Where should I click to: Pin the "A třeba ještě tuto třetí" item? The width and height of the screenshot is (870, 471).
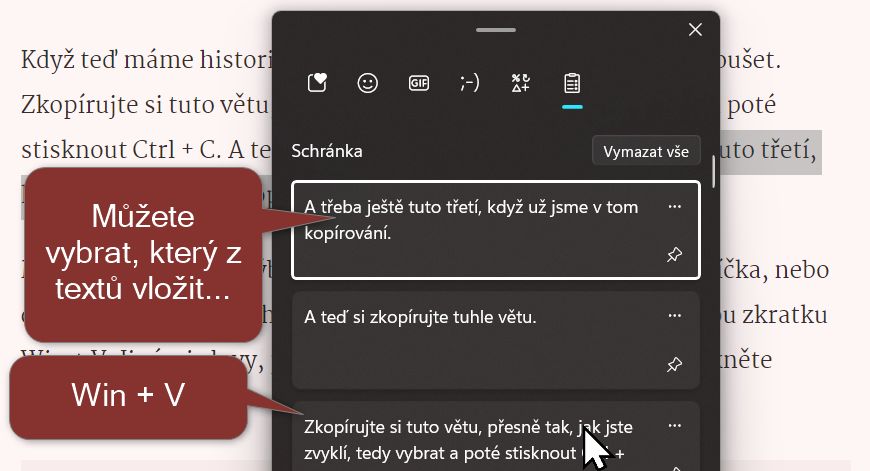[x=674, y=255]
